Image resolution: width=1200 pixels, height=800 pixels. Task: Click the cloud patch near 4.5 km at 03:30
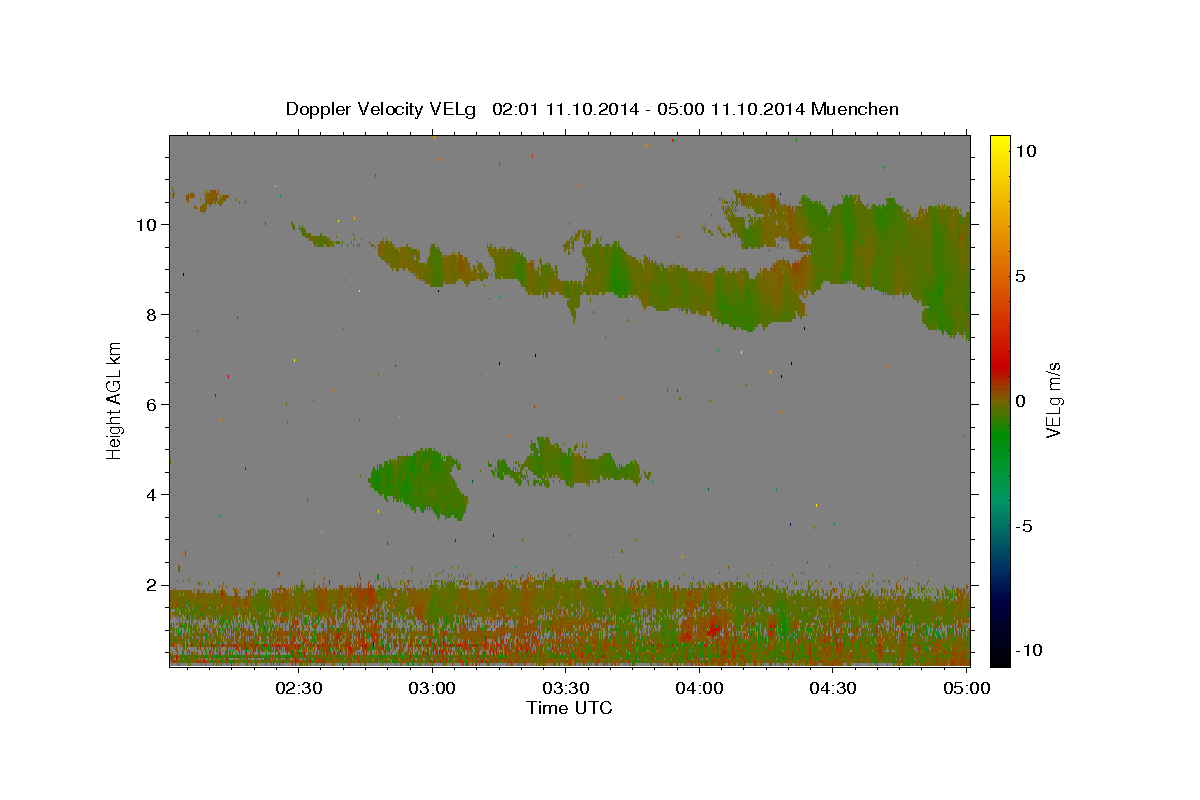tap(572, 464)
